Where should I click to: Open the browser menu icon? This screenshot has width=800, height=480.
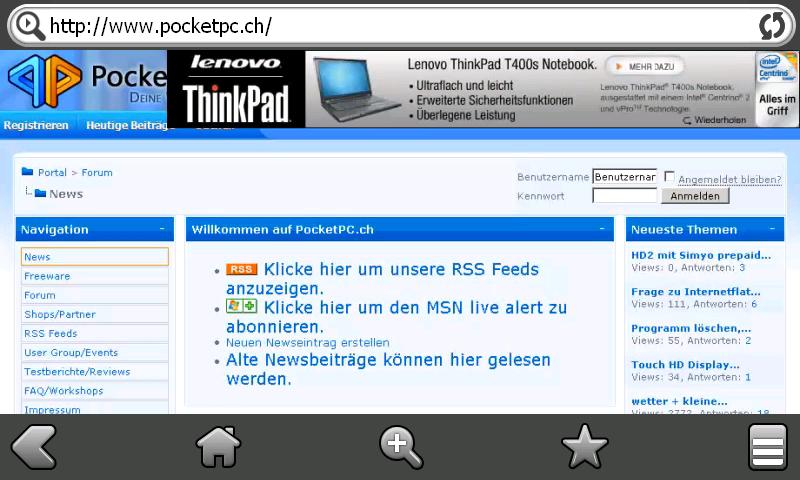coord(768,447)
